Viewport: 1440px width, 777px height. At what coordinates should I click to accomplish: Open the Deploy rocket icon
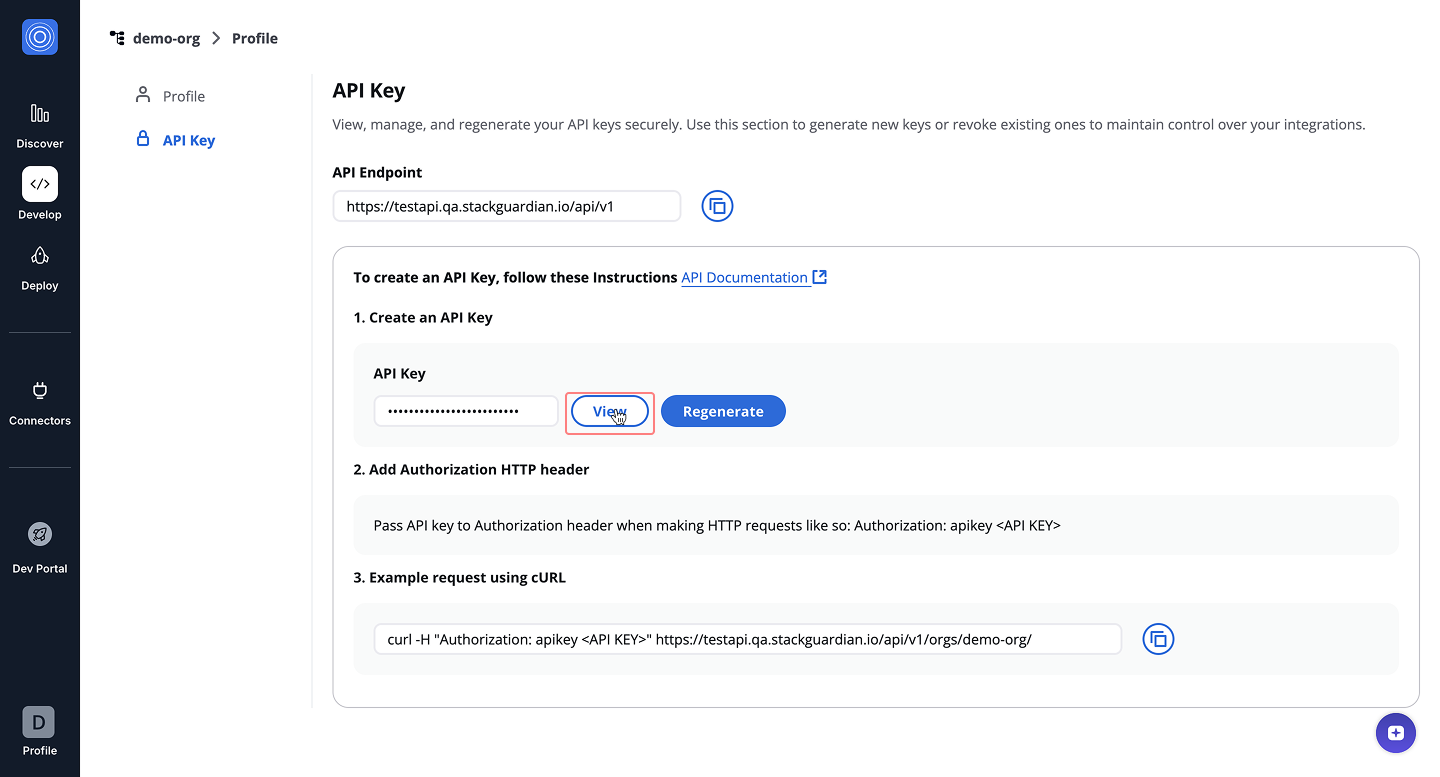pos(40,256)
